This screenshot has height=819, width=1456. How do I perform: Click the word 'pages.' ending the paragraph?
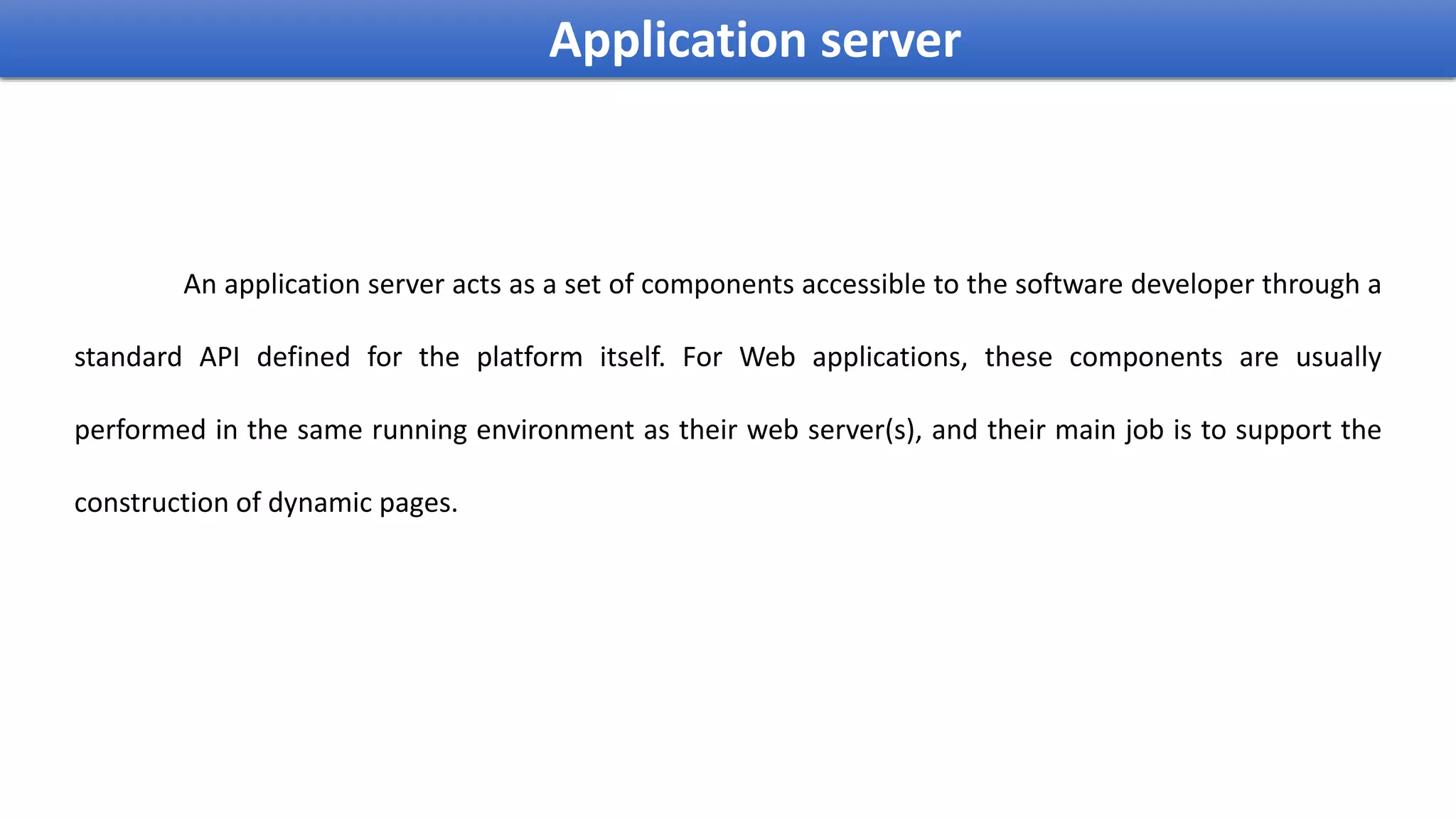point(418,503)
